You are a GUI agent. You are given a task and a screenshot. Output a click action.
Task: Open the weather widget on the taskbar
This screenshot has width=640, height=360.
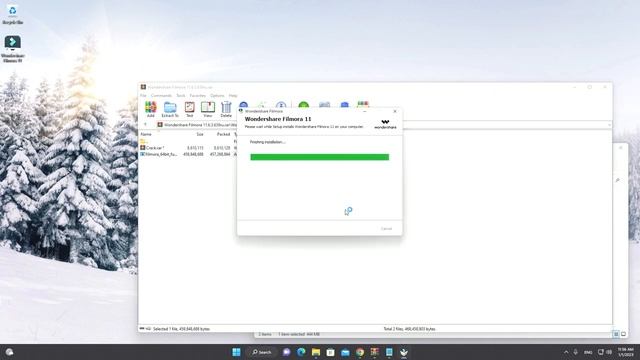click(x=9, y=352)
